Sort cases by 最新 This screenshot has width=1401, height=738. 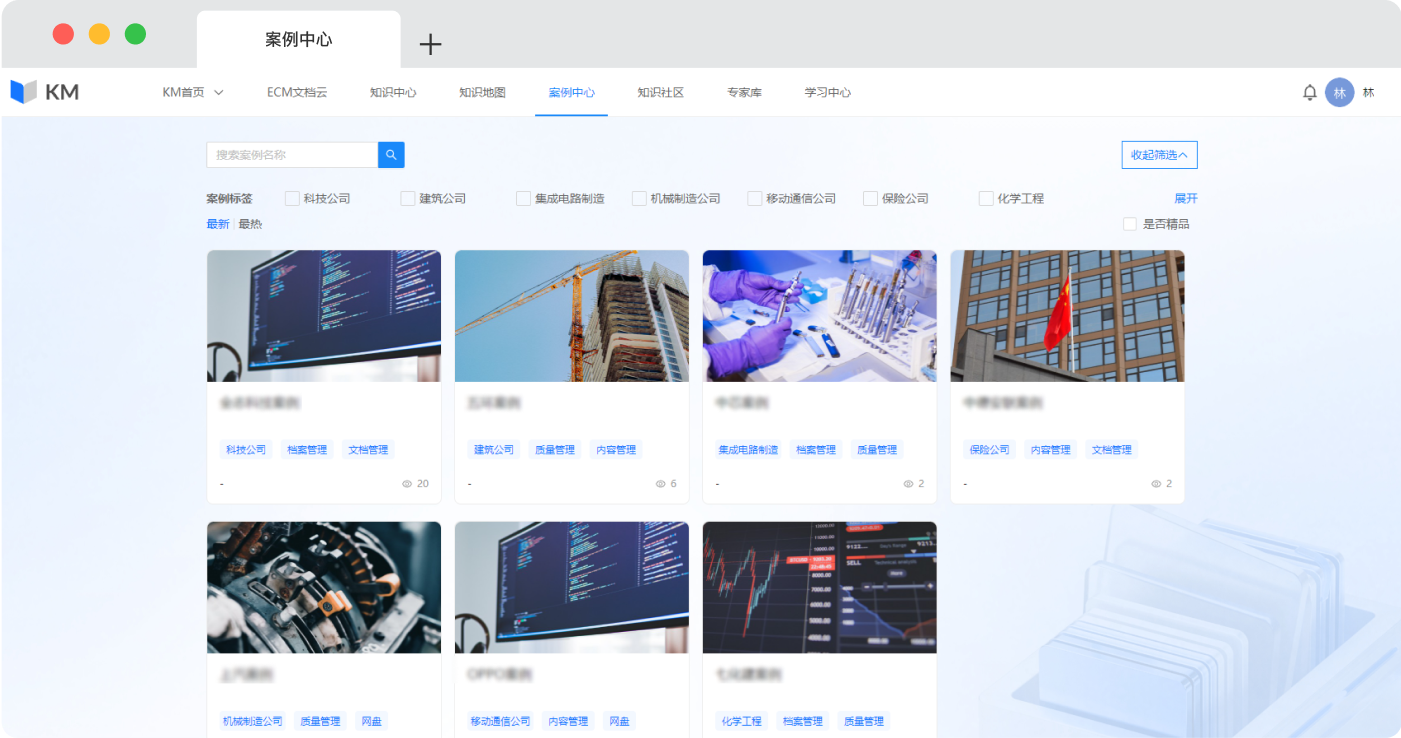pyautogui.click(x=218, y=224)
